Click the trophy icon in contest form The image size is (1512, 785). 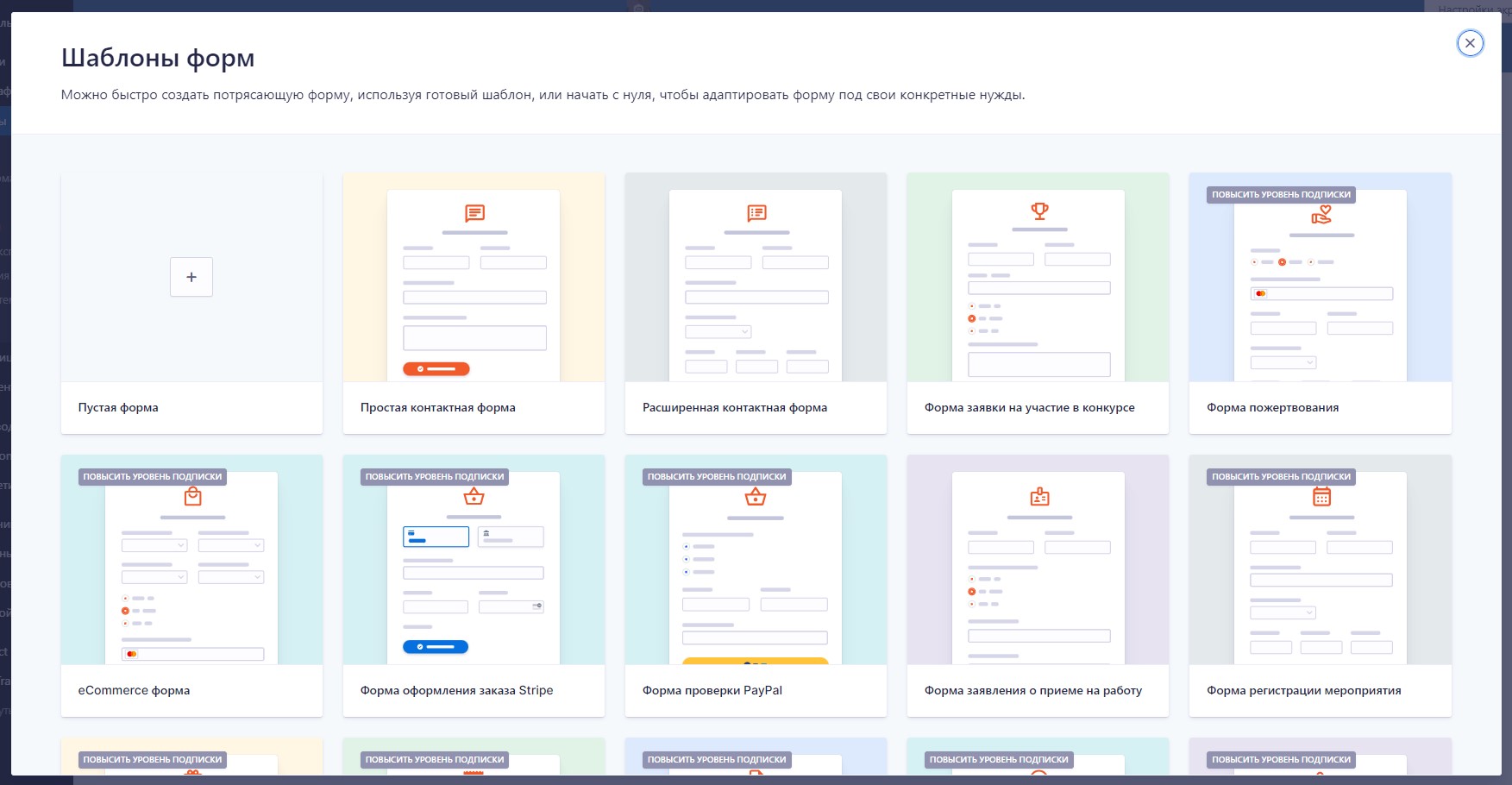tap(1039, 210)
